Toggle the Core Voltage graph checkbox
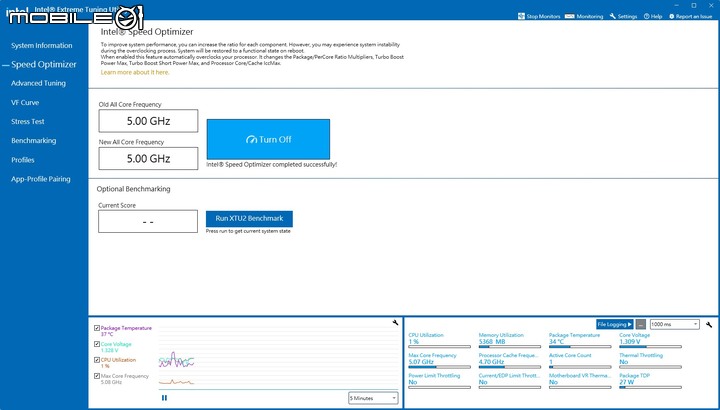Image resolution: width=720 pixels, height=410 pixels. point(97,344)
